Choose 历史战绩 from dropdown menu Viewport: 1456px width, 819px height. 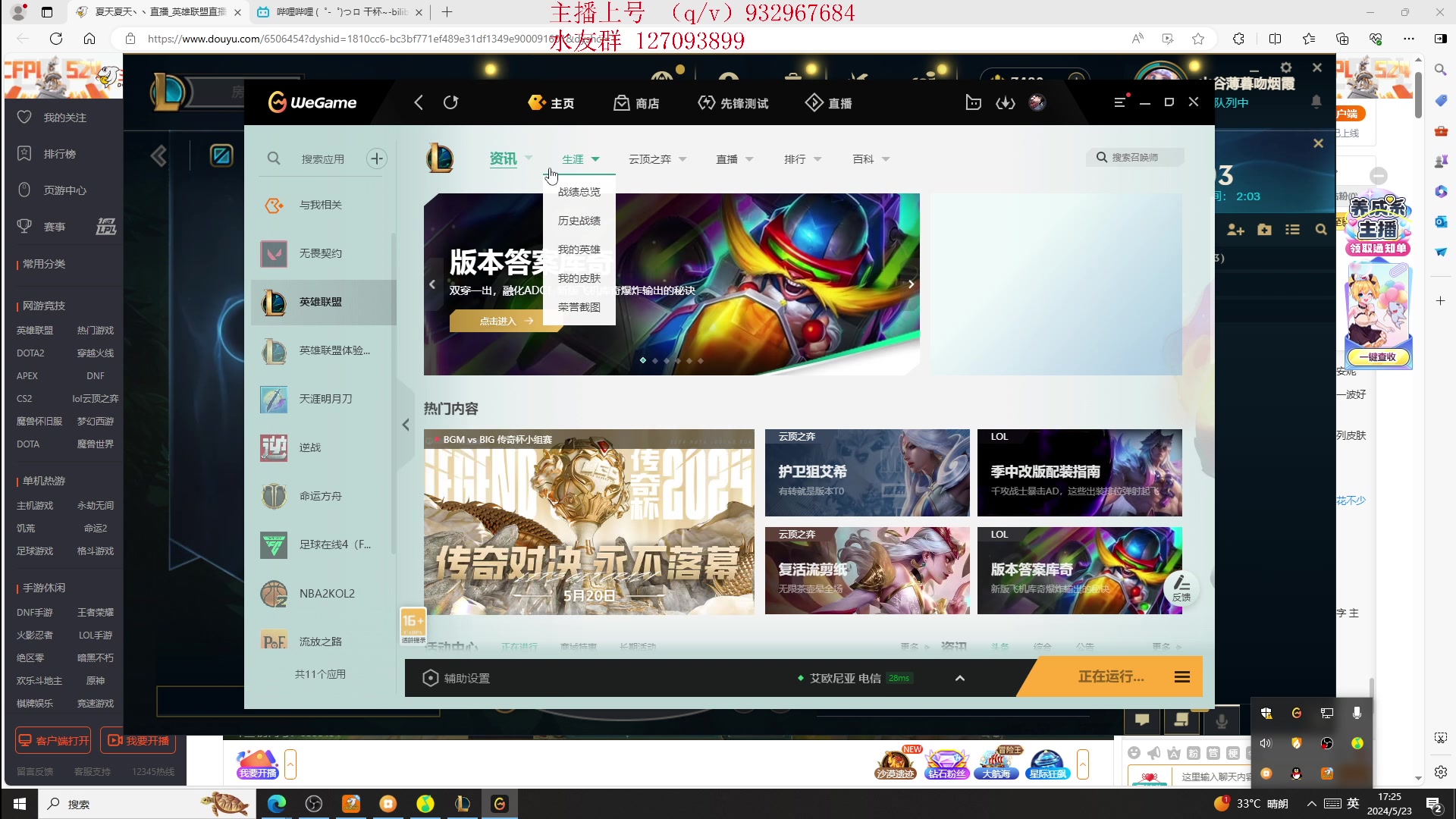579,221
